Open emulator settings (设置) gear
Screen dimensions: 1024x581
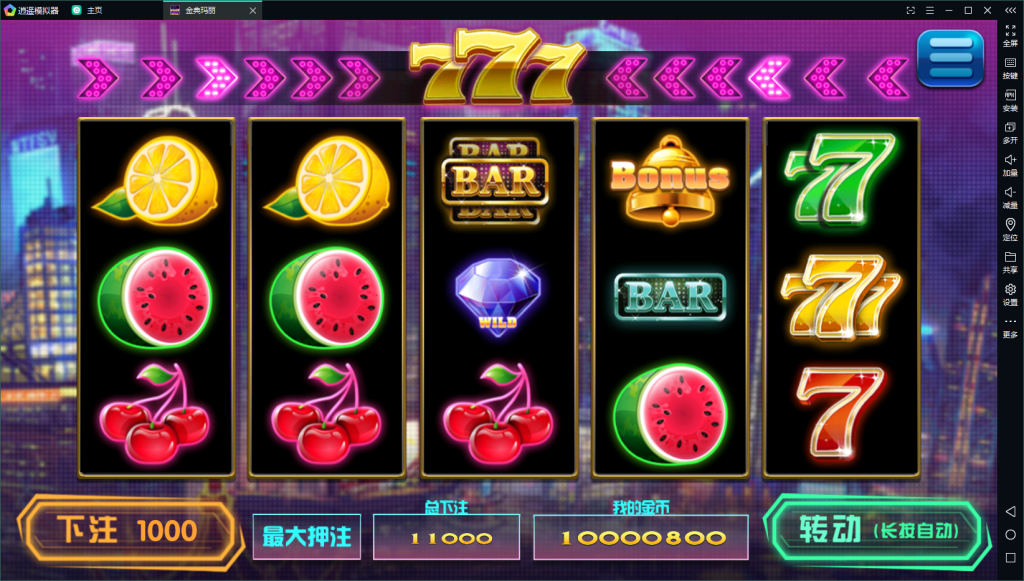[x=1010, y=294]
